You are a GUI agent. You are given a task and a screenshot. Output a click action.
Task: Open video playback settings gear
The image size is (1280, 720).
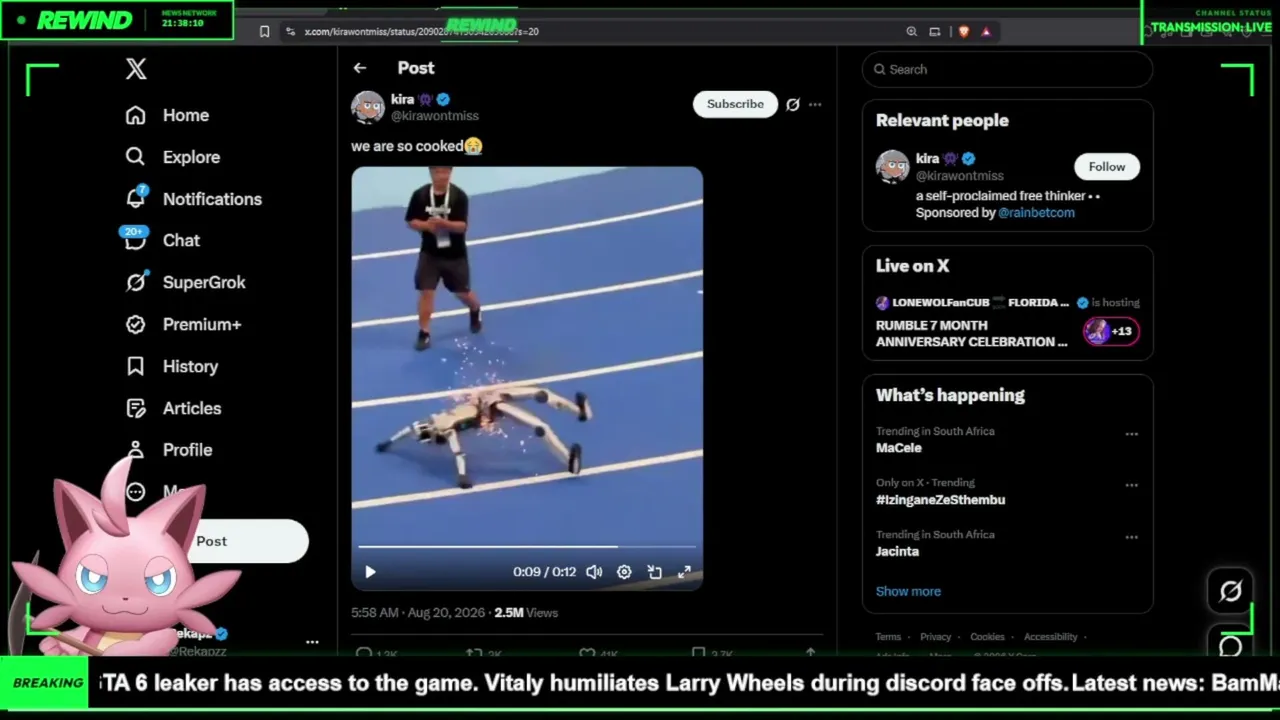(x=624, y=572)
